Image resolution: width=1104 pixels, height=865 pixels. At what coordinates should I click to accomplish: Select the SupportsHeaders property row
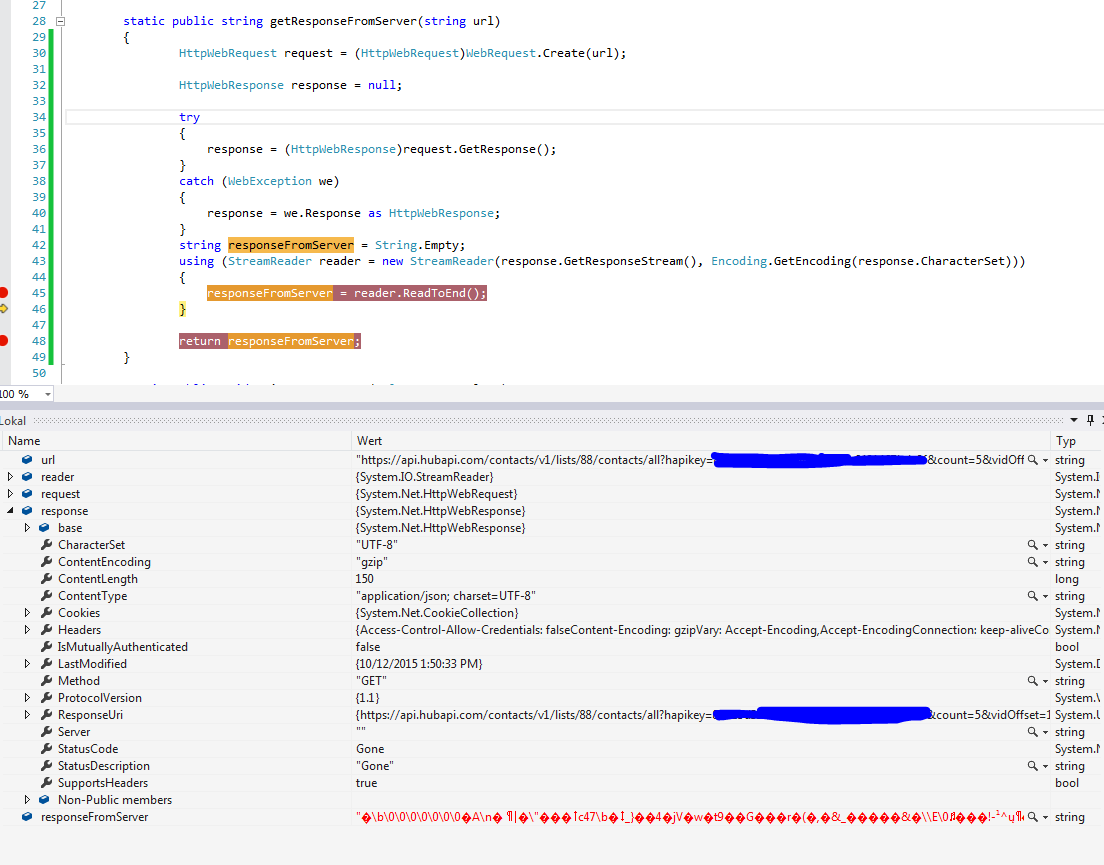tap(552, 783)
